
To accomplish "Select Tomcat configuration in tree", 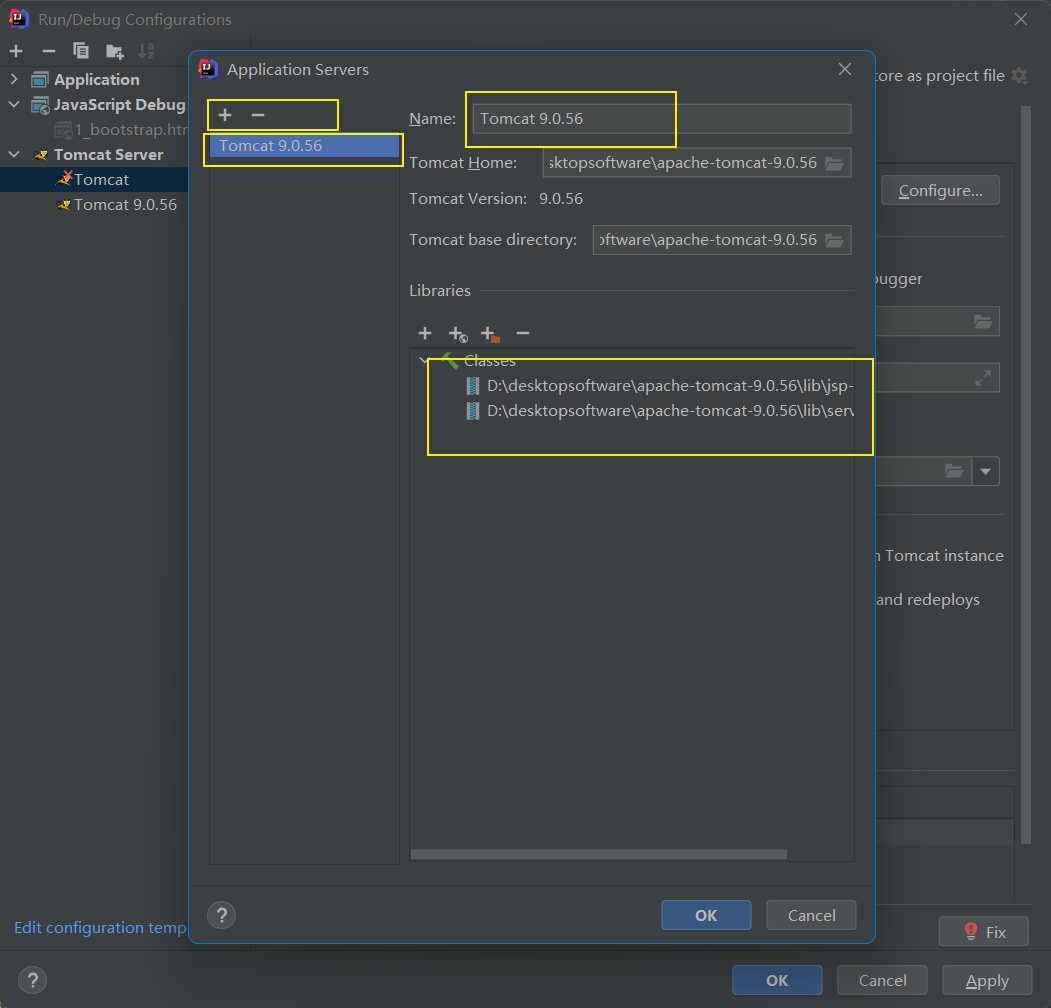I will (x=94, y=180).
